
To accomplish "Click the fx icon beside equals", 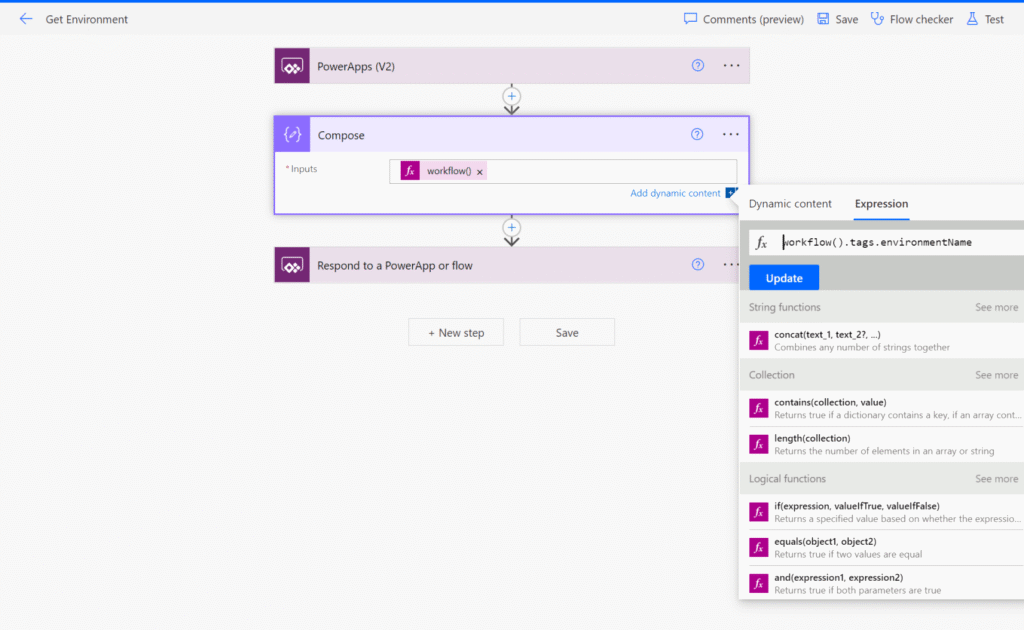I will point(758,548).
